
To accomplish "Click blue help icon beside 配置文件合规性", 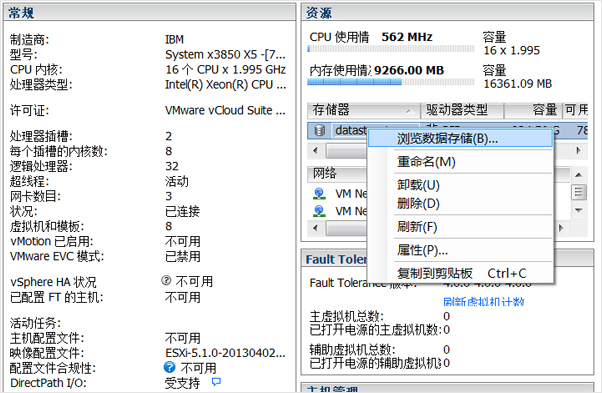I will (169, 367).
